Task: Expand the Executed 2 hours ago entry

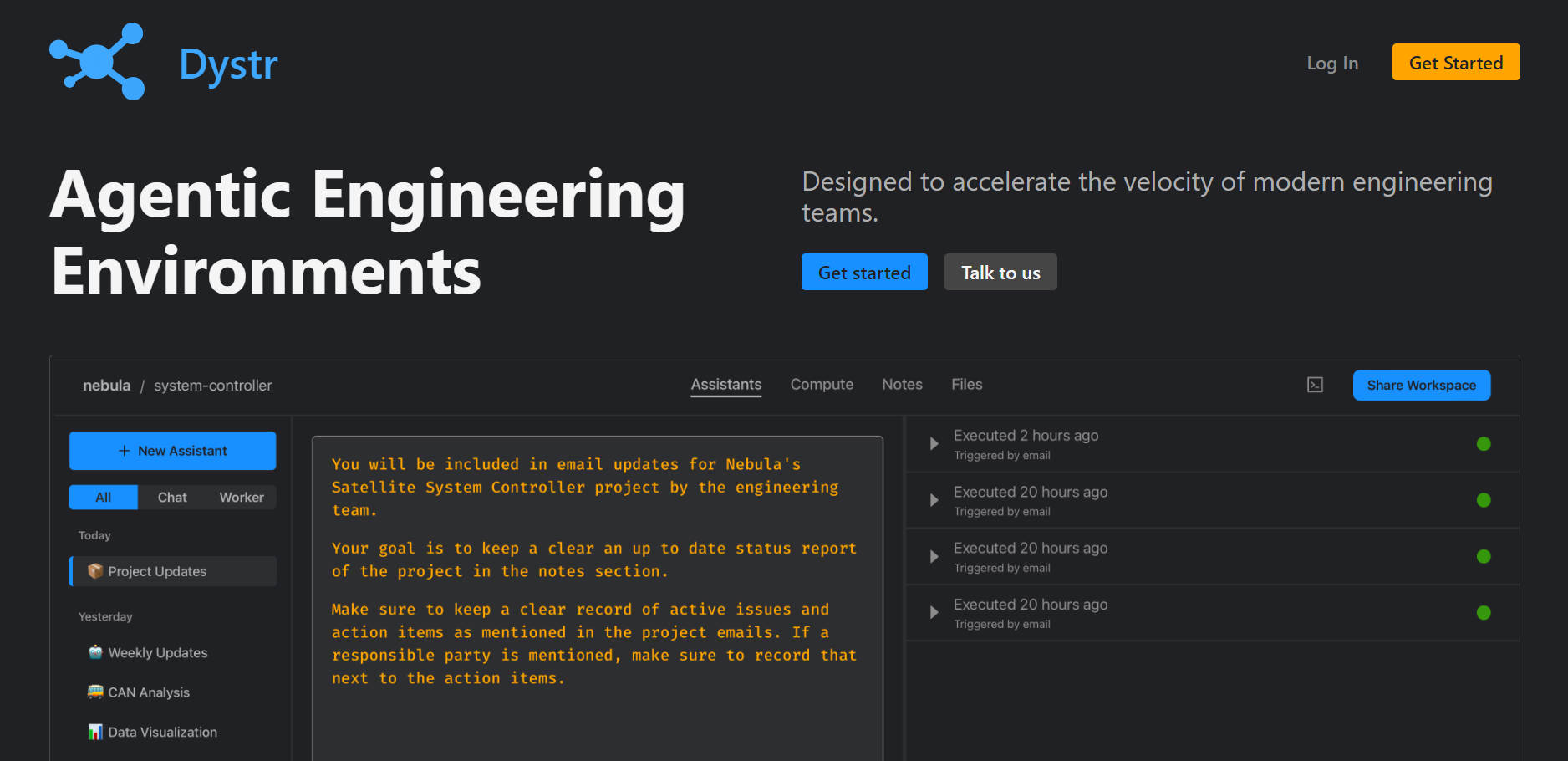Action: (934, 444)
